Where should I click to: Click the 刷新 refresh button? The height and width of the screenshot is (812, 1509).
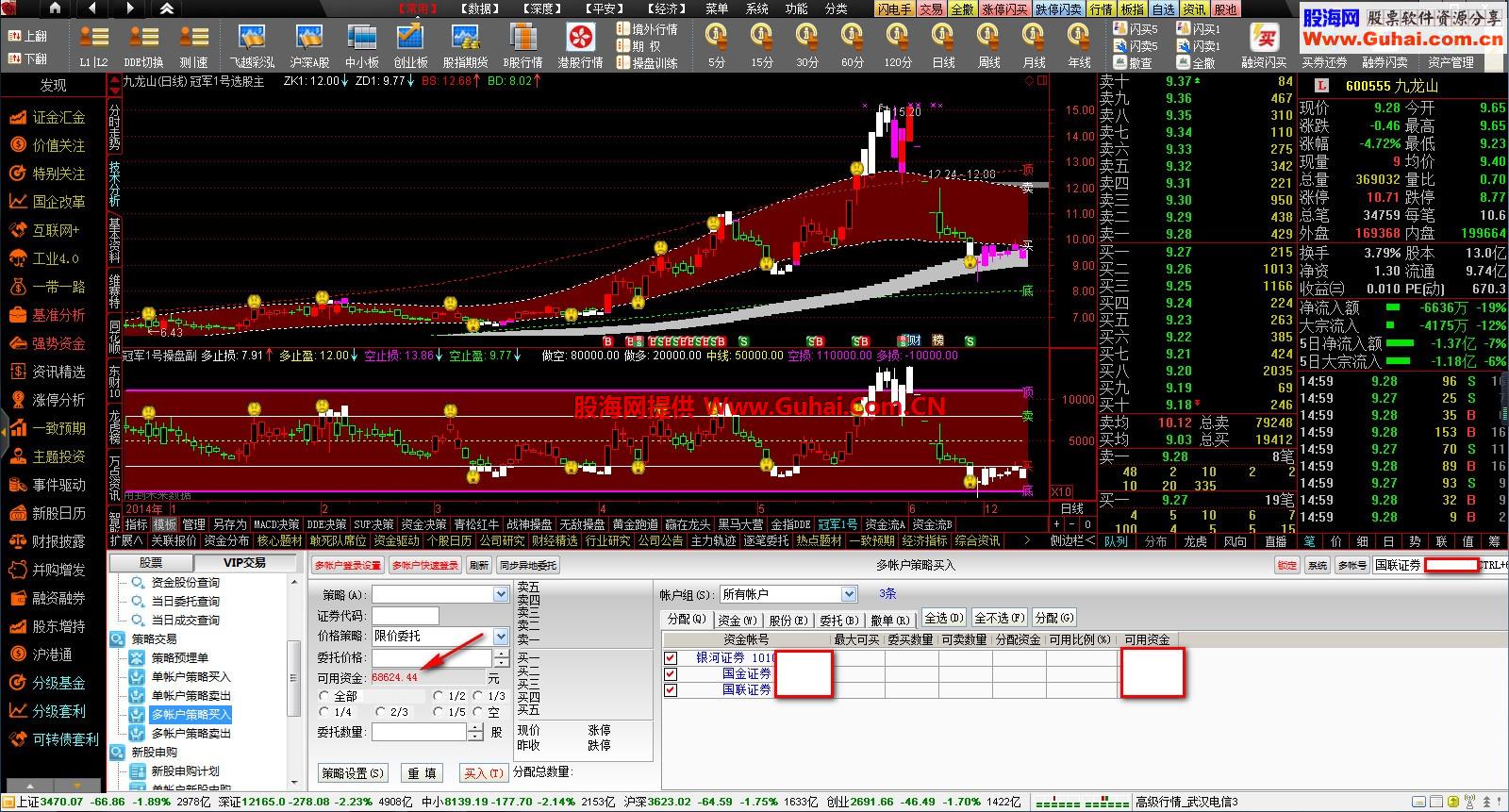tap(479, 565)
